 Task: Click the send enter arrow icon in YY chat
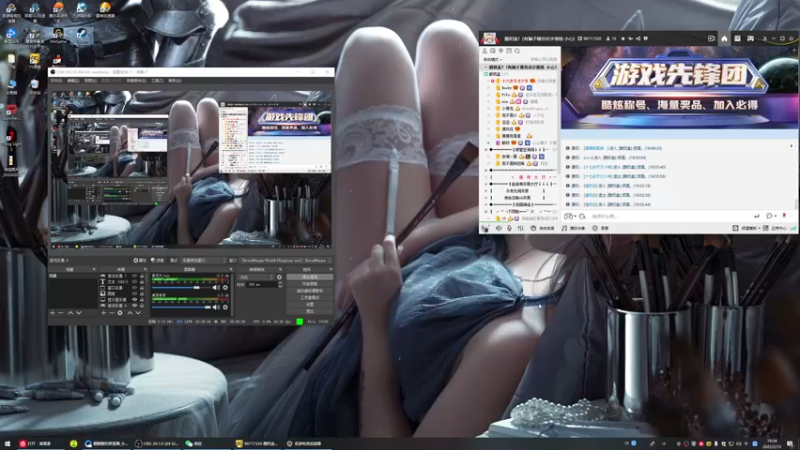pos(757,216)
